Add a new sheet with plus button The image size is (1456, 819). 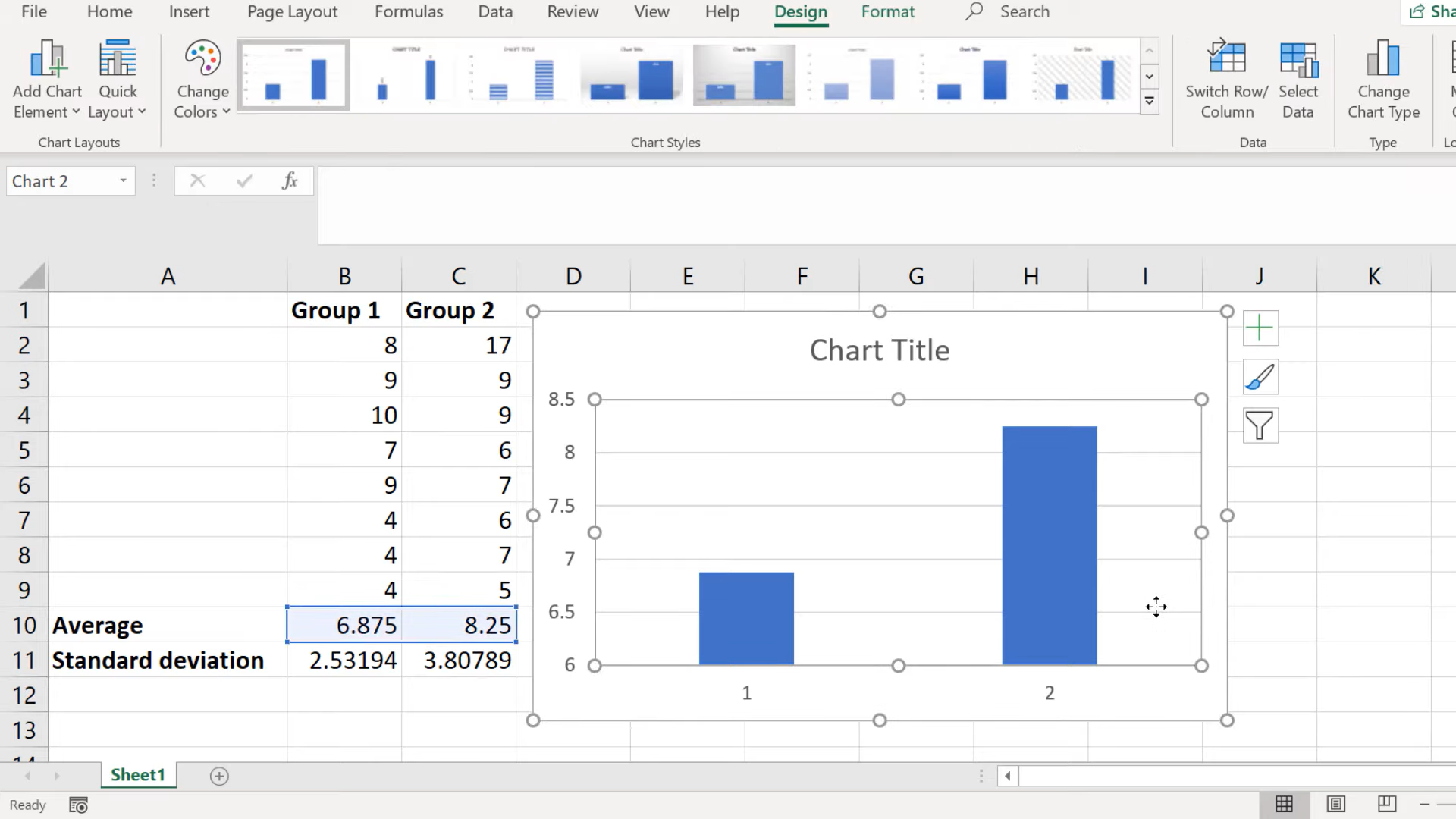219,776
